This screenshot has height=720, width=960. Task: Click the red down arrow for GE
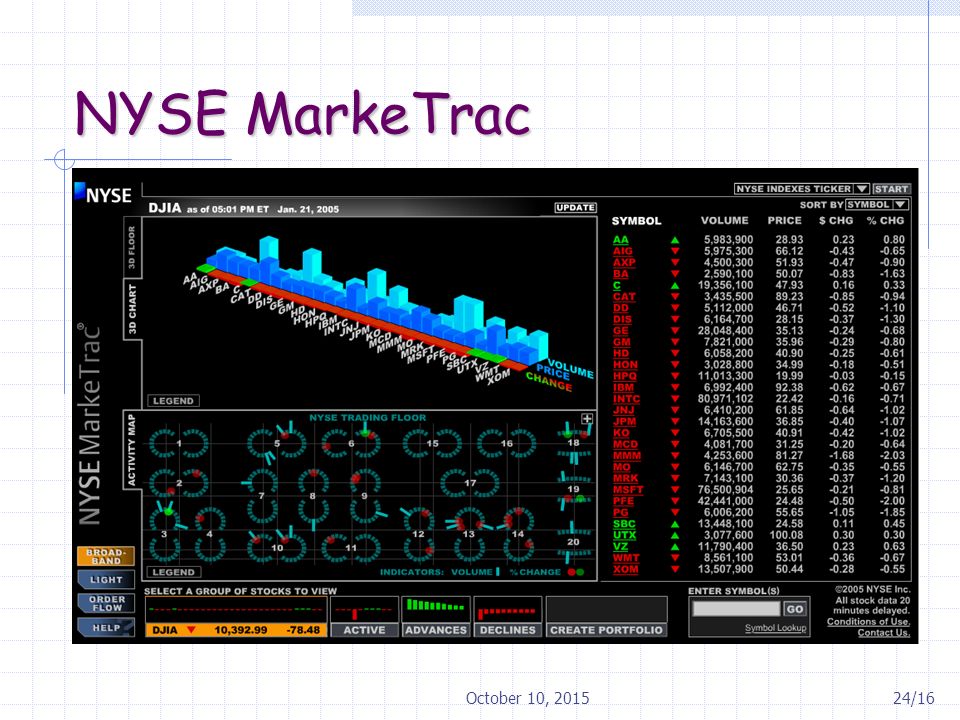point(675,331)
